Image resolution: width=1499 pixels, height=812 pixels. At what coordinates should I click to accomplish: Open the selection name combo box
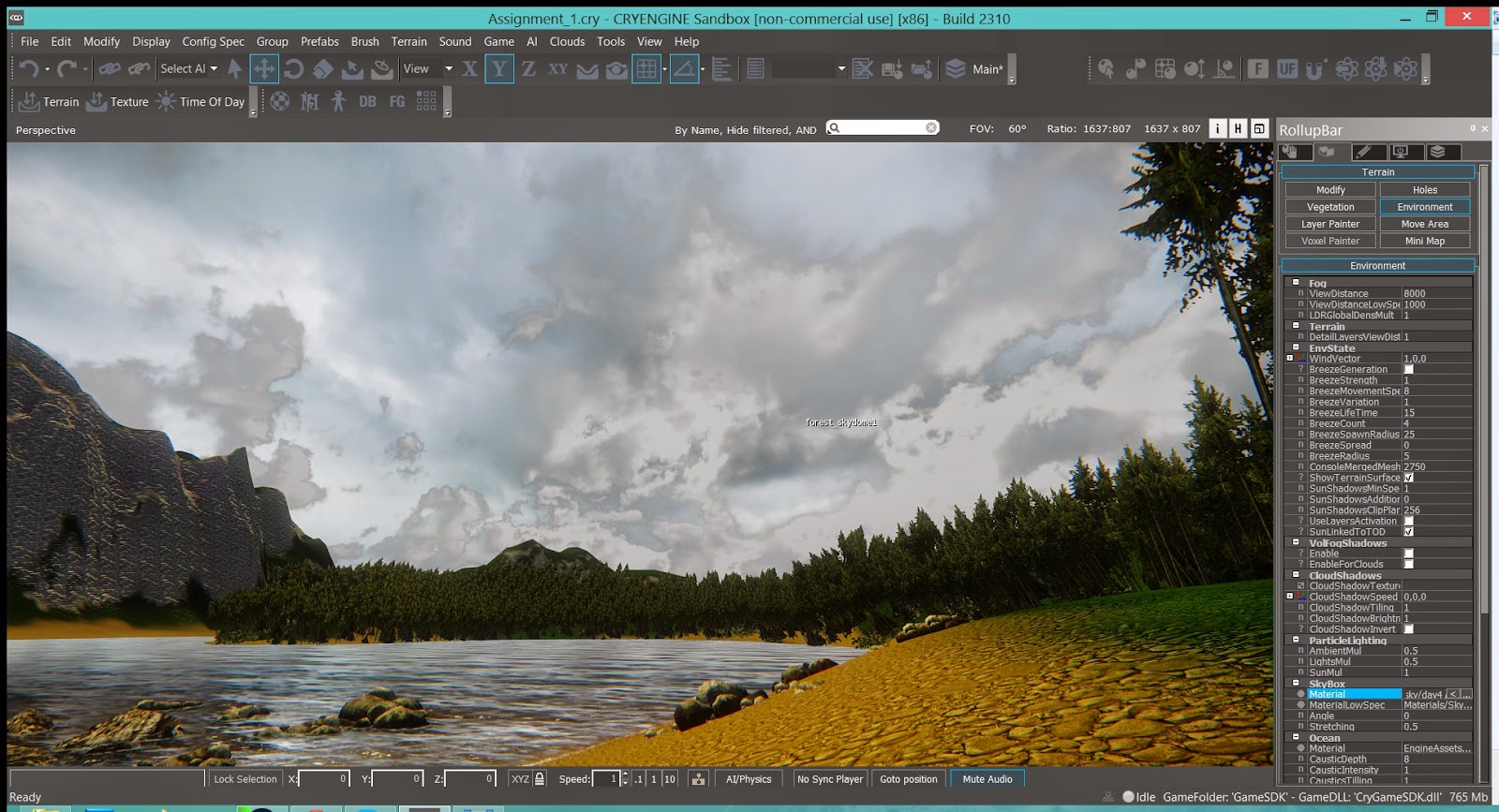pyautogui.click(x=809, y=68)
